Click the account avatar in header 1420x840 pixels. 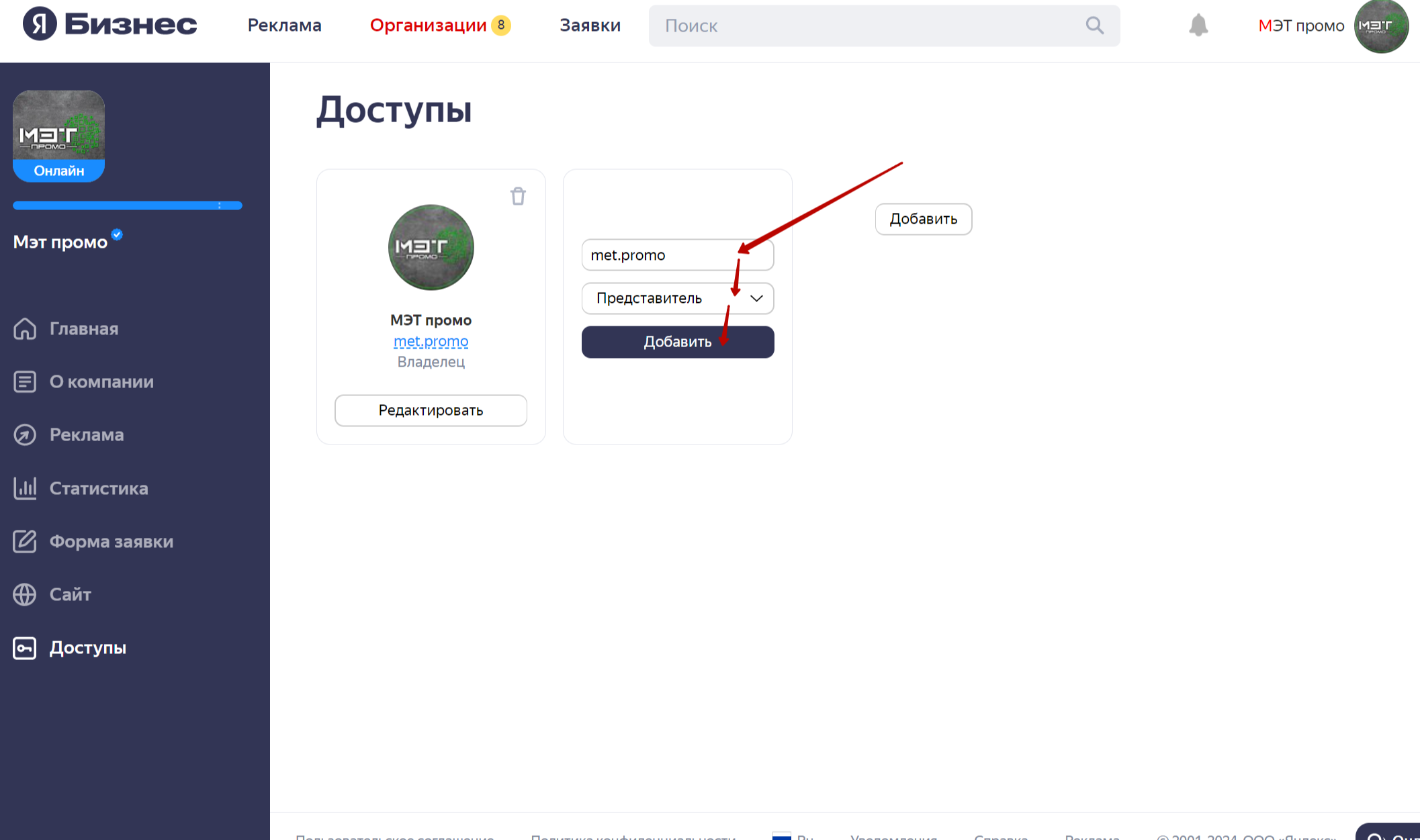pyautogui.click(x=1381, y=26)
